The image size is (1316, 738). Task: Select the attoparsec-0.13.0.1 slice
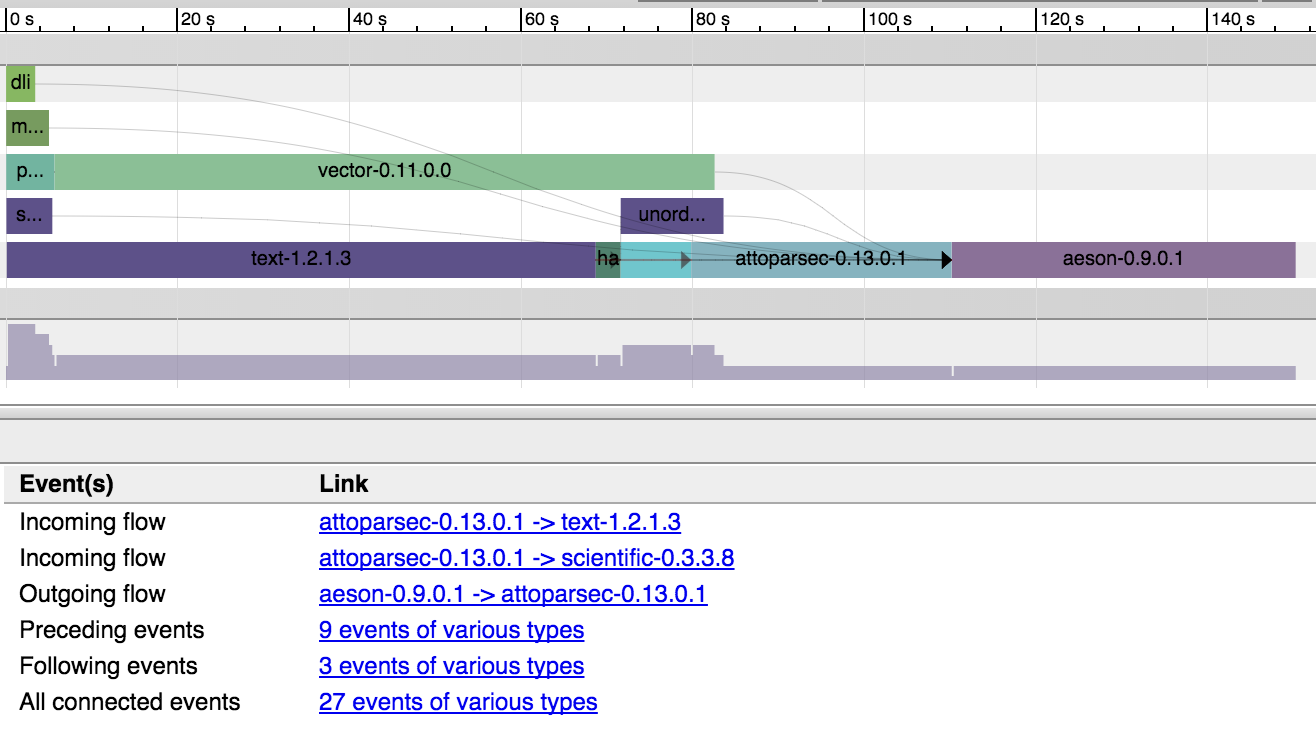[x=821, y=260]
